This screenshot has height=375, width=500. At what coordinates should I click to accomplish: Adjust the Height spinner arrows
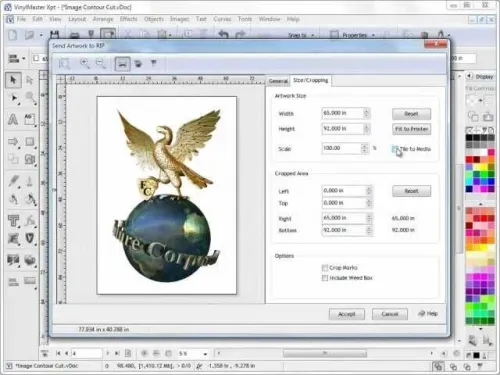click(x=366, y=129)
